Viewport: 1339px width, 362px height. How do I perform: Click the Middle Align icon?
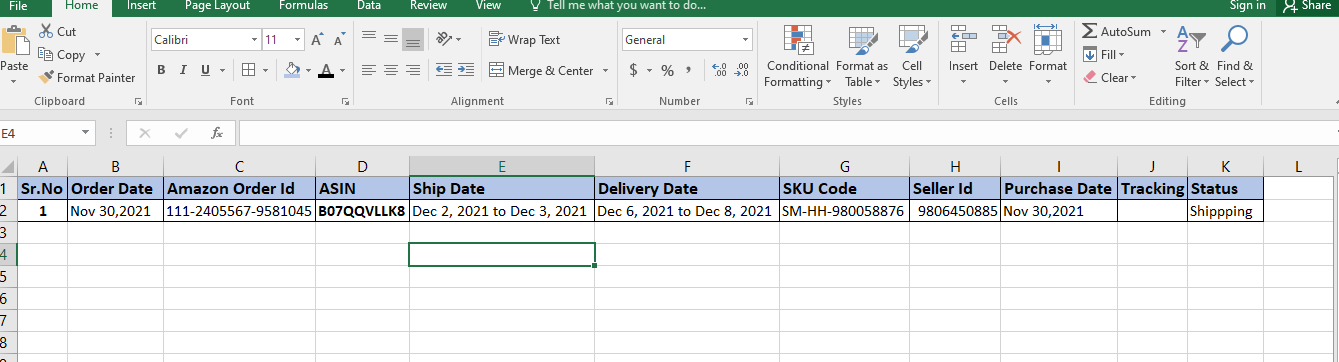[390, 39]
